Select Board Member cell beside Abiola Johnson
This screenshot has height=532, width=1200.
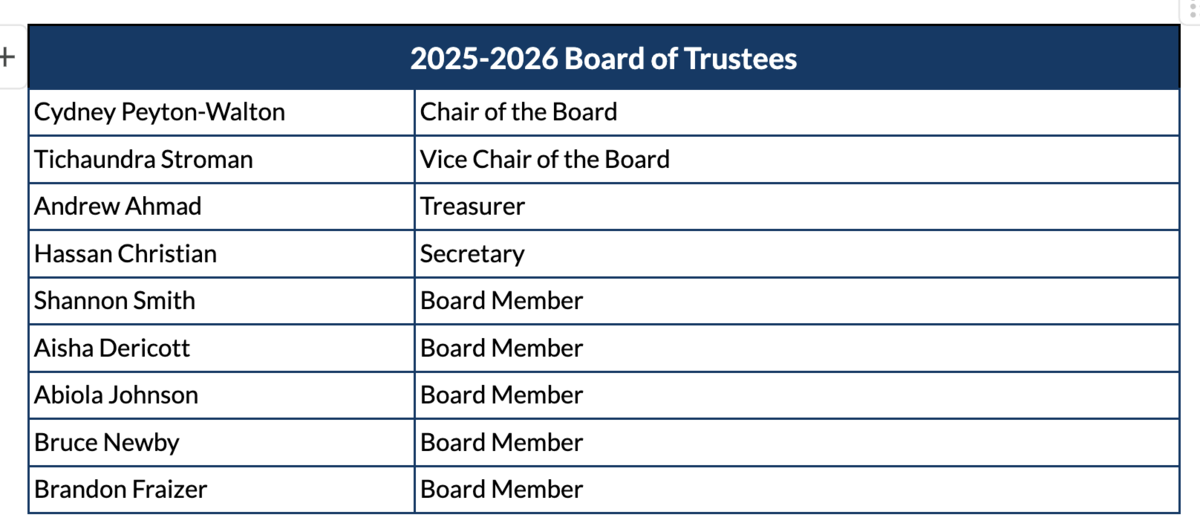797,395
